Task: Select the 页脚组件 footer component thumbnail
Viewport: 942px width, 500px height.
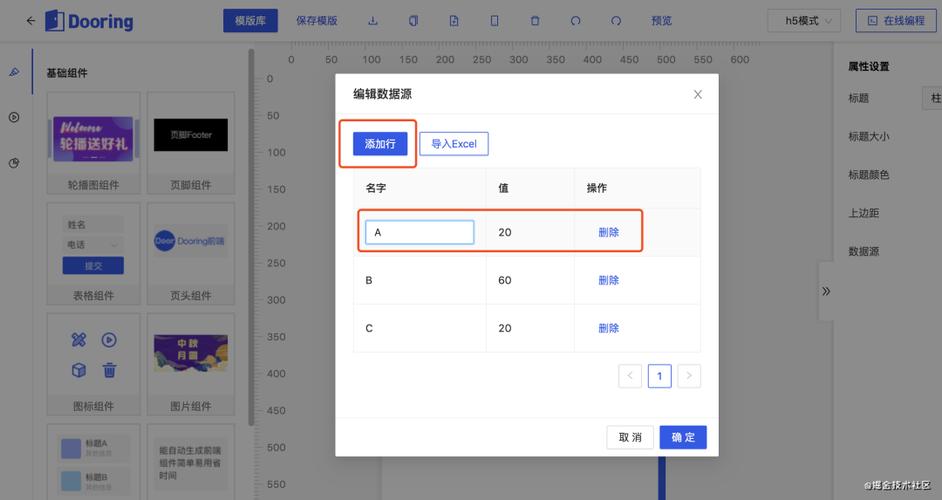Action: pos(190,143)
